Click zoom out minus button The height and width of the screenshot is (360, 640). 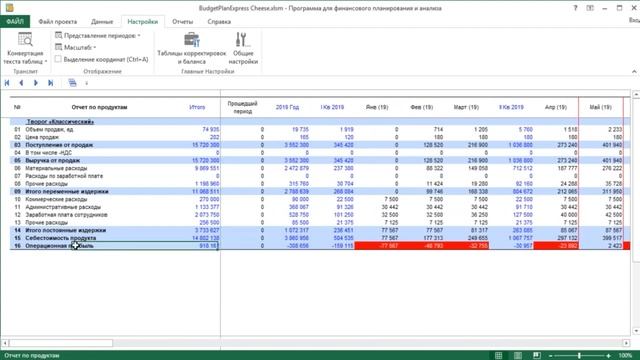(551, 356)
